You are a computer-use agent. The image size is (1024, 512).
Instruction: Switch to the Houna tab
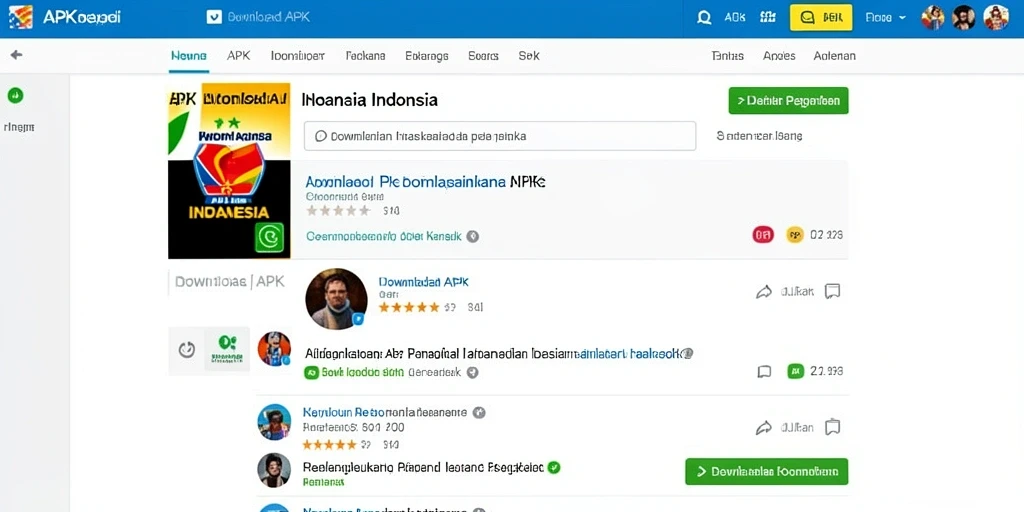click(189, 56)
